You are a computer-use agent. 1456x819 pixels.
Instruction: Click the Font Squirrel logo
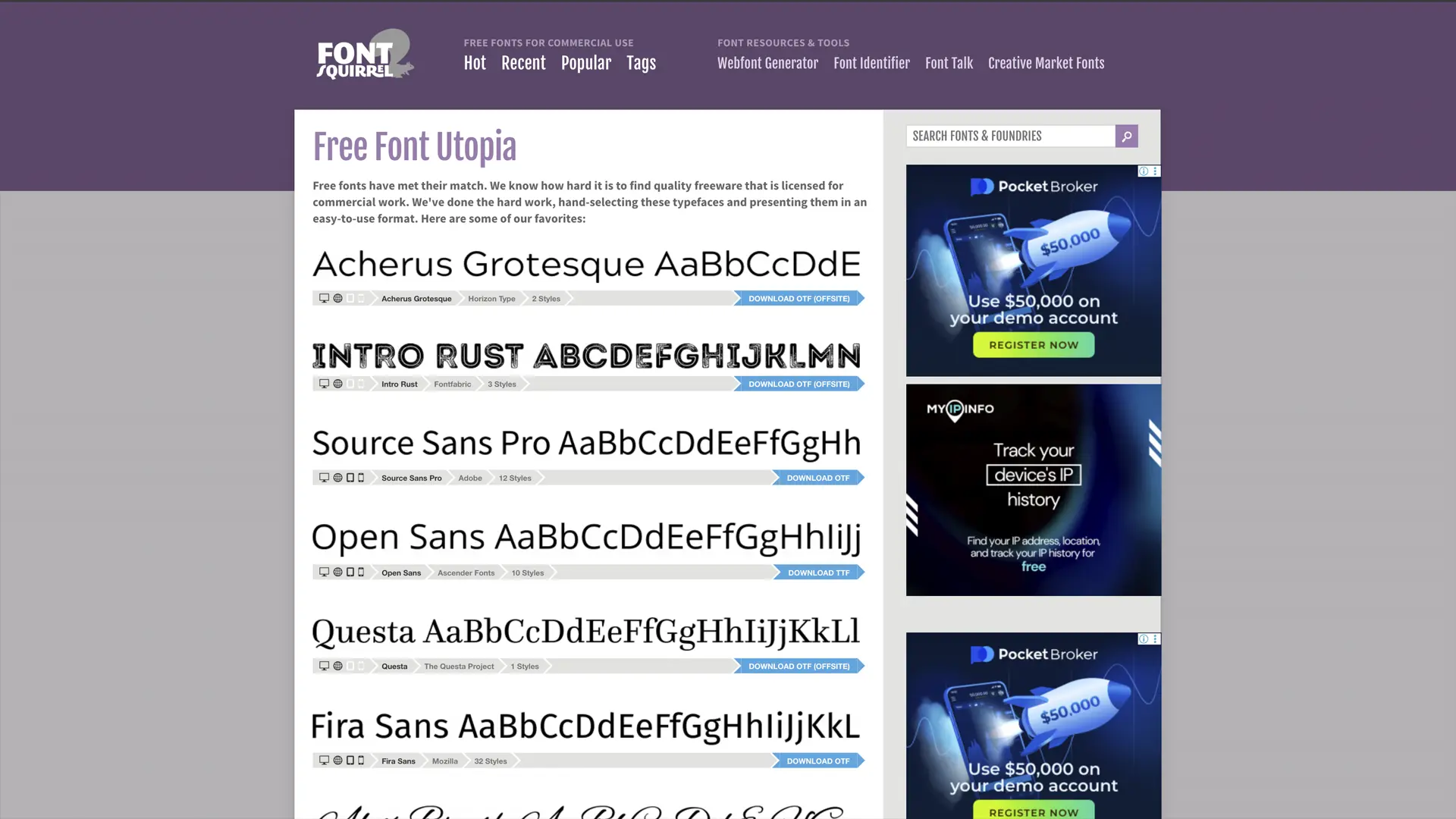click(365, 55)
